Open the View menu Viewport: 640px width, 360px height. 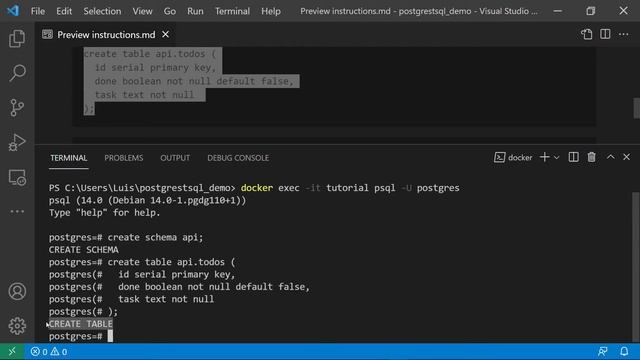click(x=142, y=11)
